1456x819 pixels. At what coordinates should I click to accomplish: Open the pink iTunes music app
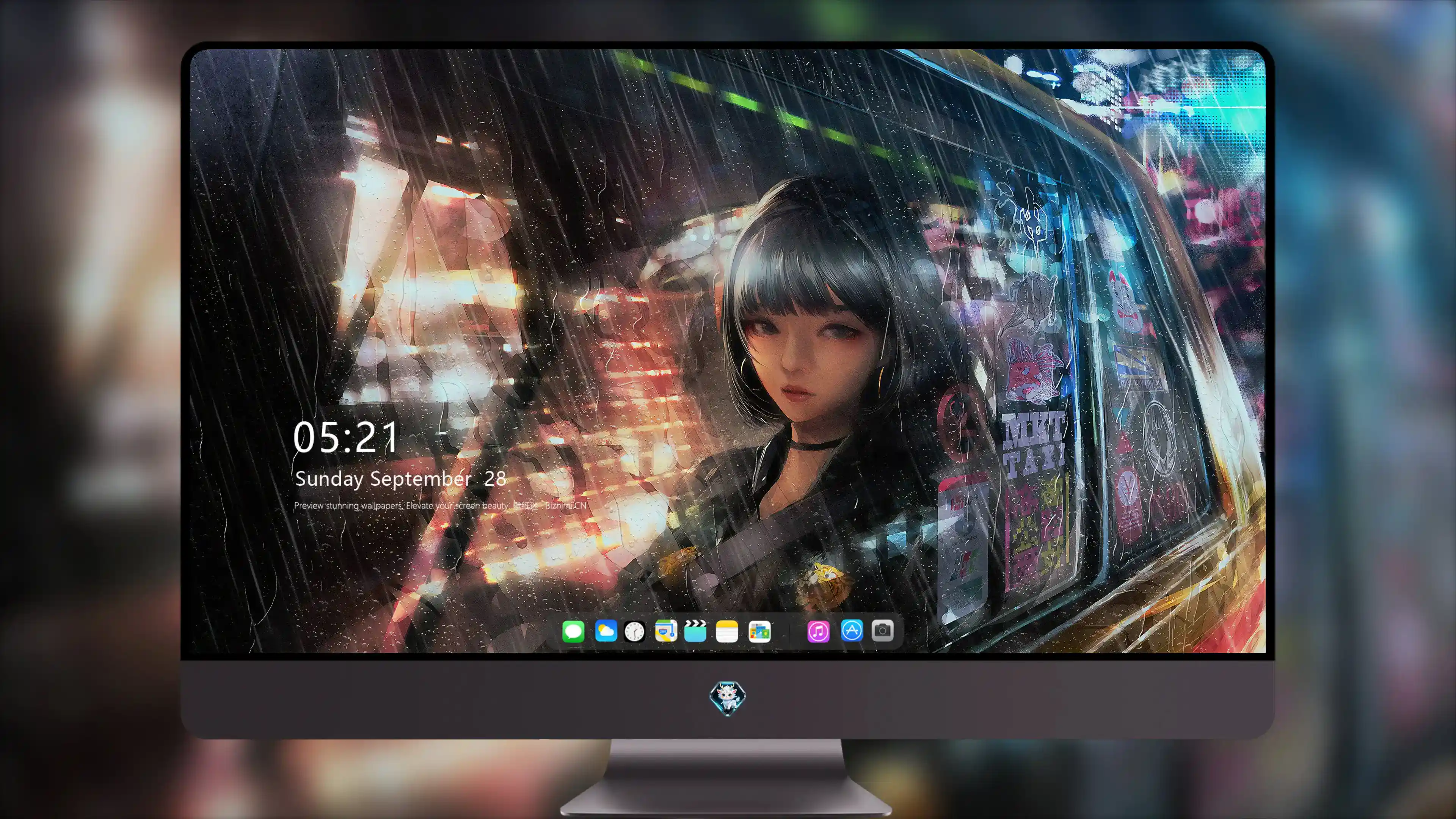click(x=819, y=631)
